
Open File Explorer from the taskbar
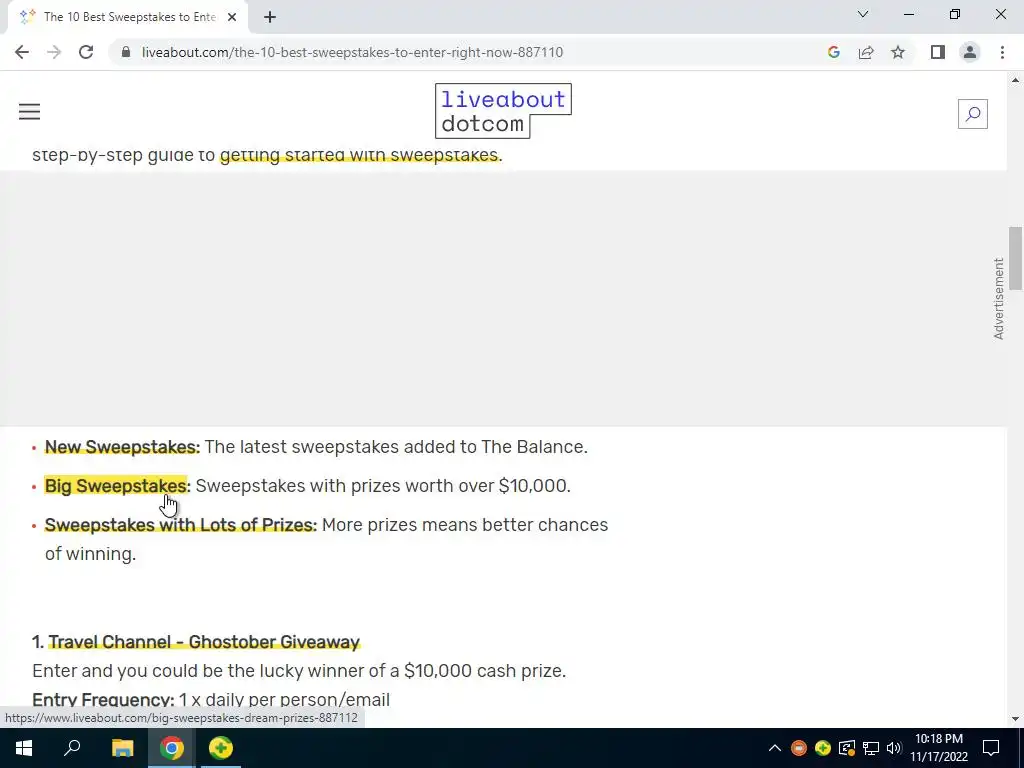point(122,748)
